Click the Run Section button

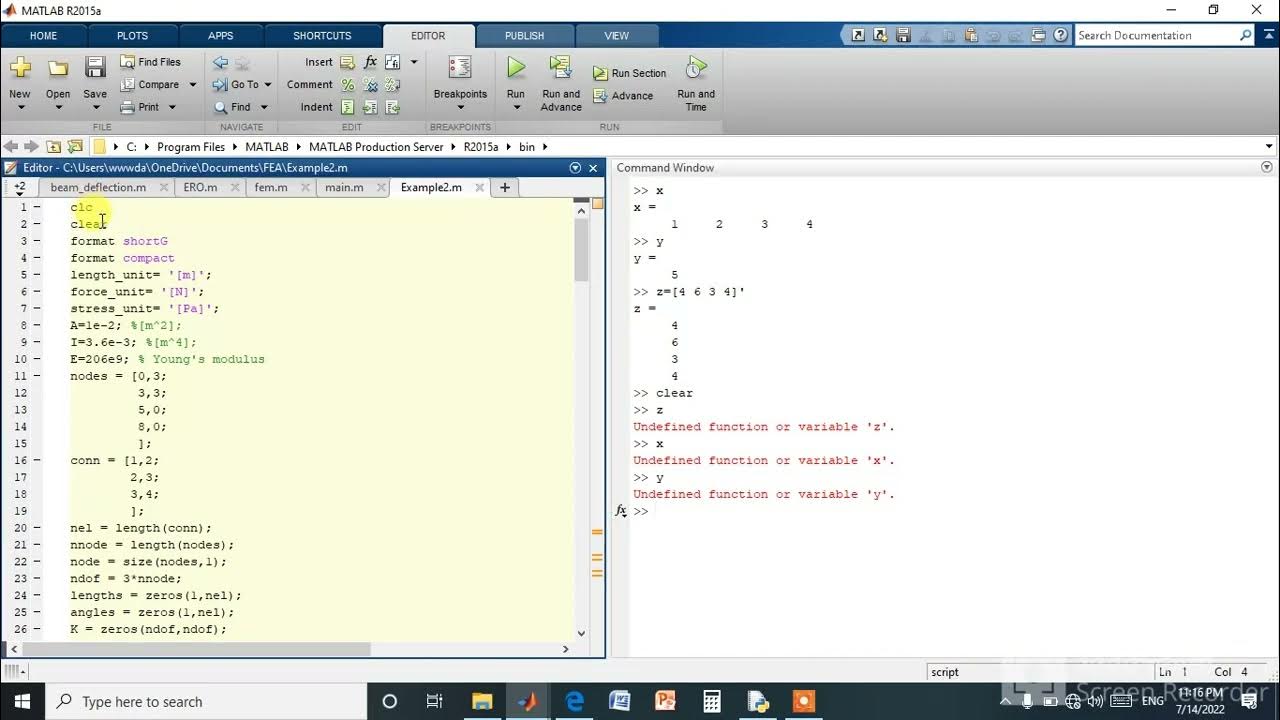[x=629, y=73]
